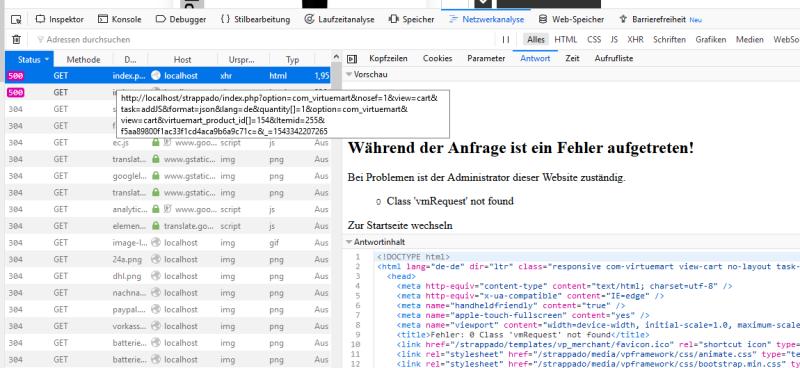This screenshot has height=368, width=800.
Task: Show the Kopfzeilen details tab
Action: [x=388, y=59]
